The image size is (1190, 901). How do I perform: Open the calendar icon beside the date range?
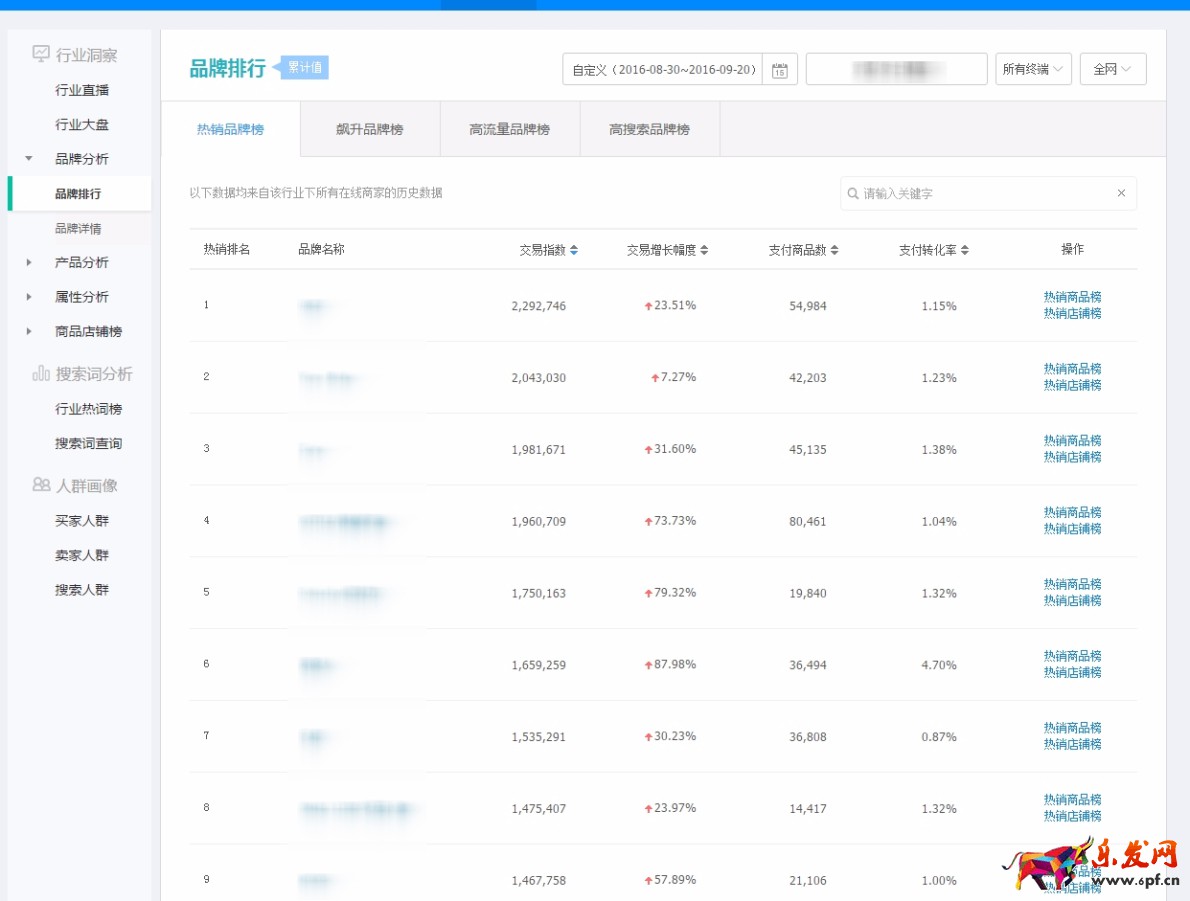click(780, 69)
